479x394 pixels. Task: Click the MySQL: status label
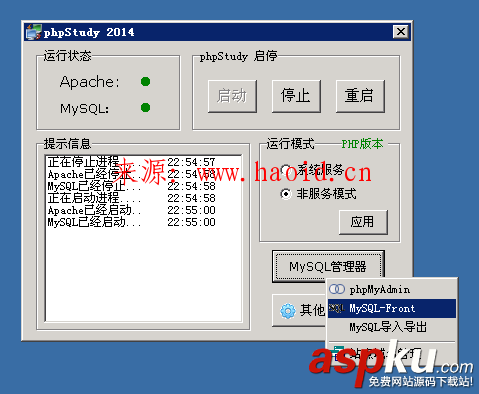84,108
